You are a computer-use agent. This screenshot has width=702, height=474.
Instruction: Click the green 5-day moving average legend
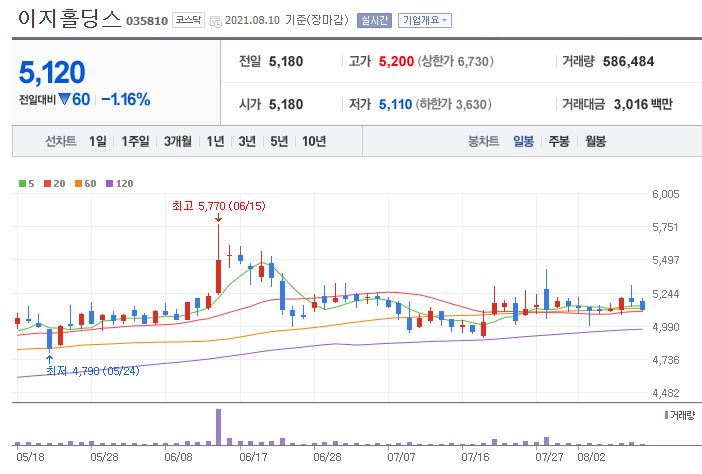click(x=26, y=184)
